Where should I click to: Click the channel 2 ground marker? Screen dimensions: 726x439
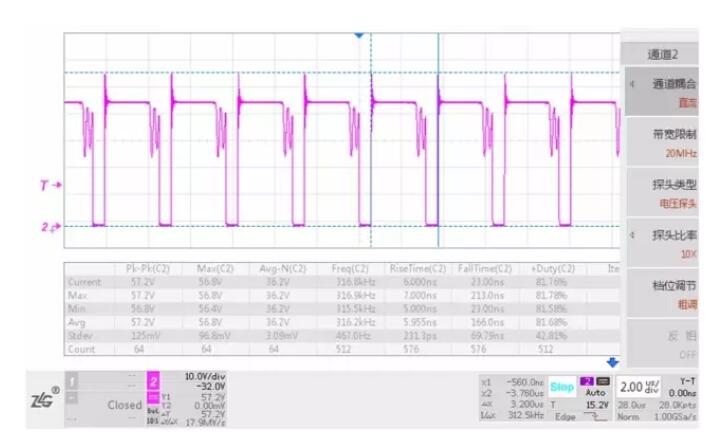[x=50, y=227]
